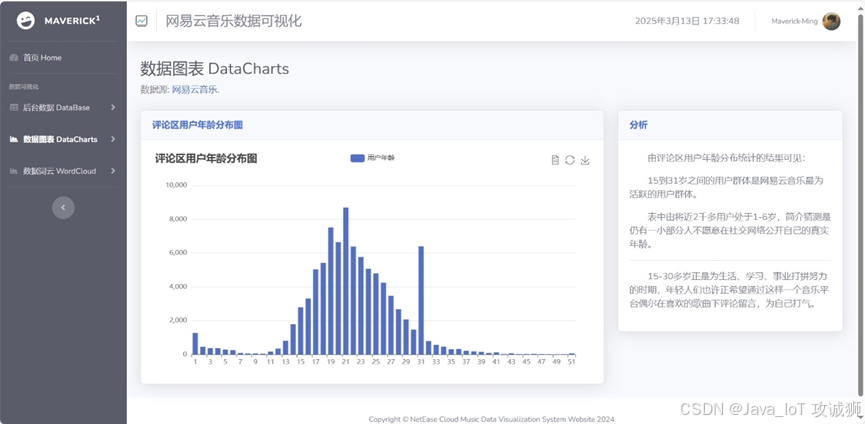This screenshot has width=865, height=424.
Task: Open the 数据词云 WordCloud menu
Action: [59, 171]
